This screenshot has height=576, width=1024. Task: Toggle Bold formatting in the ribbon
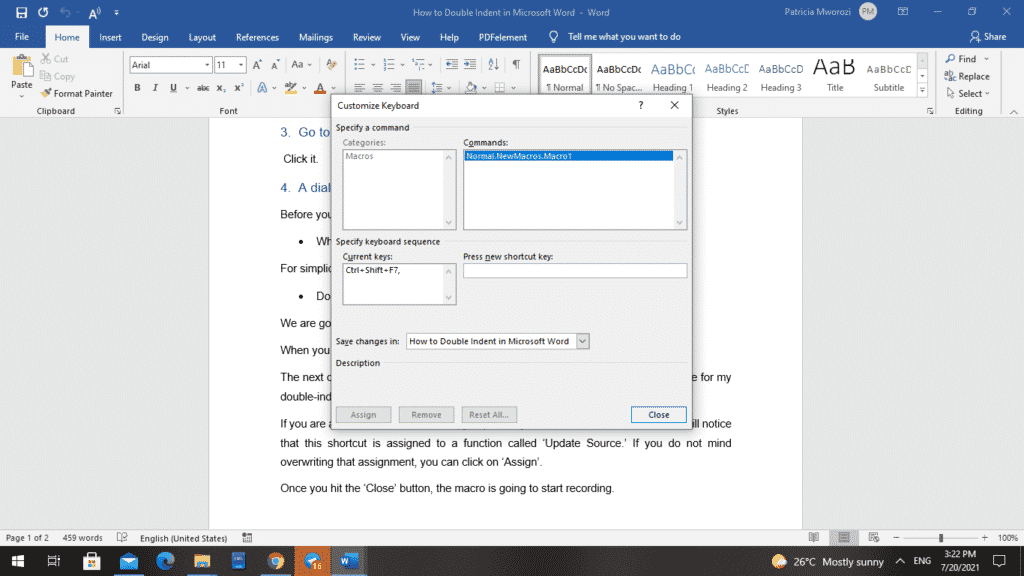[137, 88]
